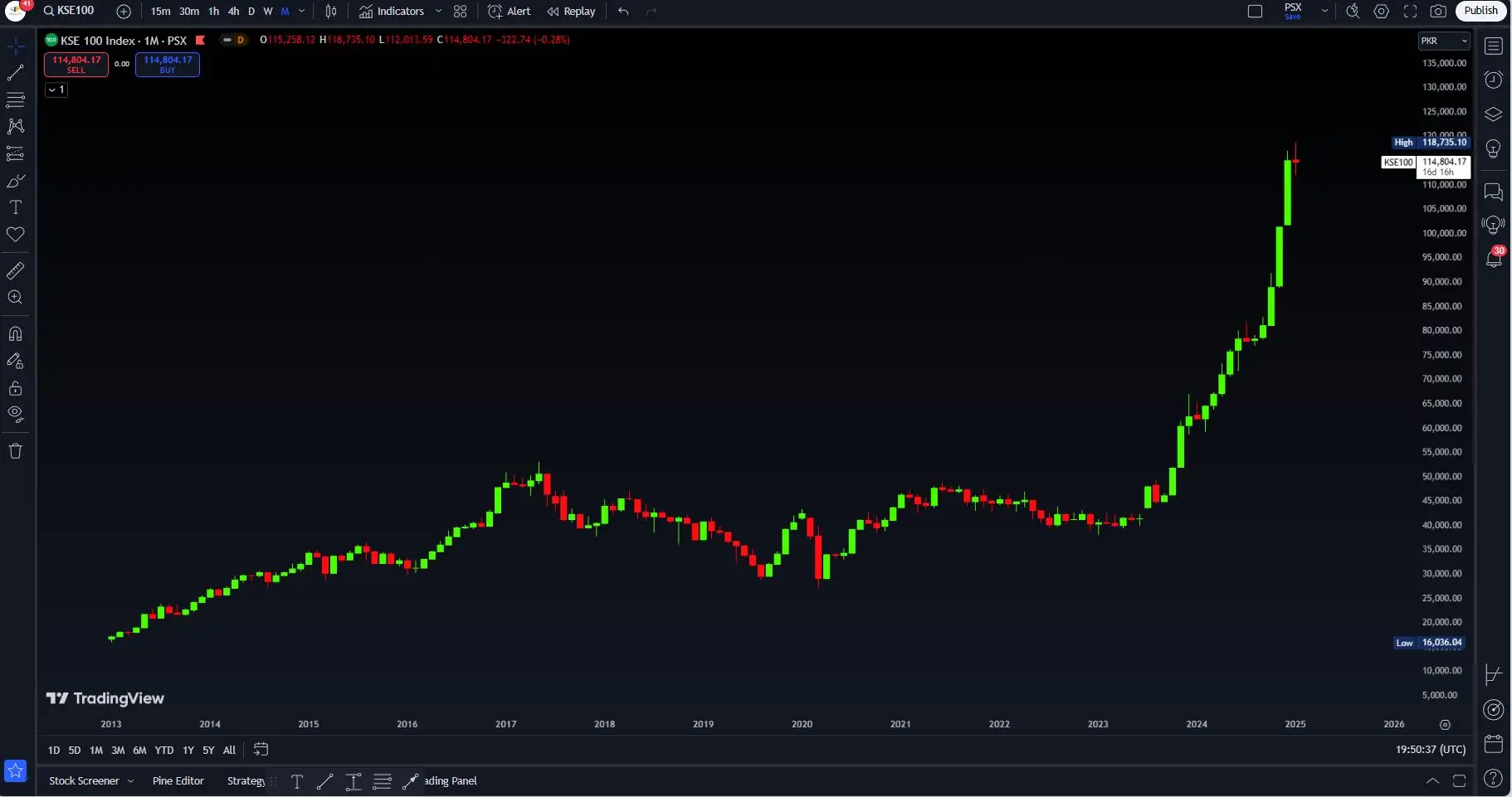
Task: Open the PKR currency dropdown
Action: point(1443,41)
